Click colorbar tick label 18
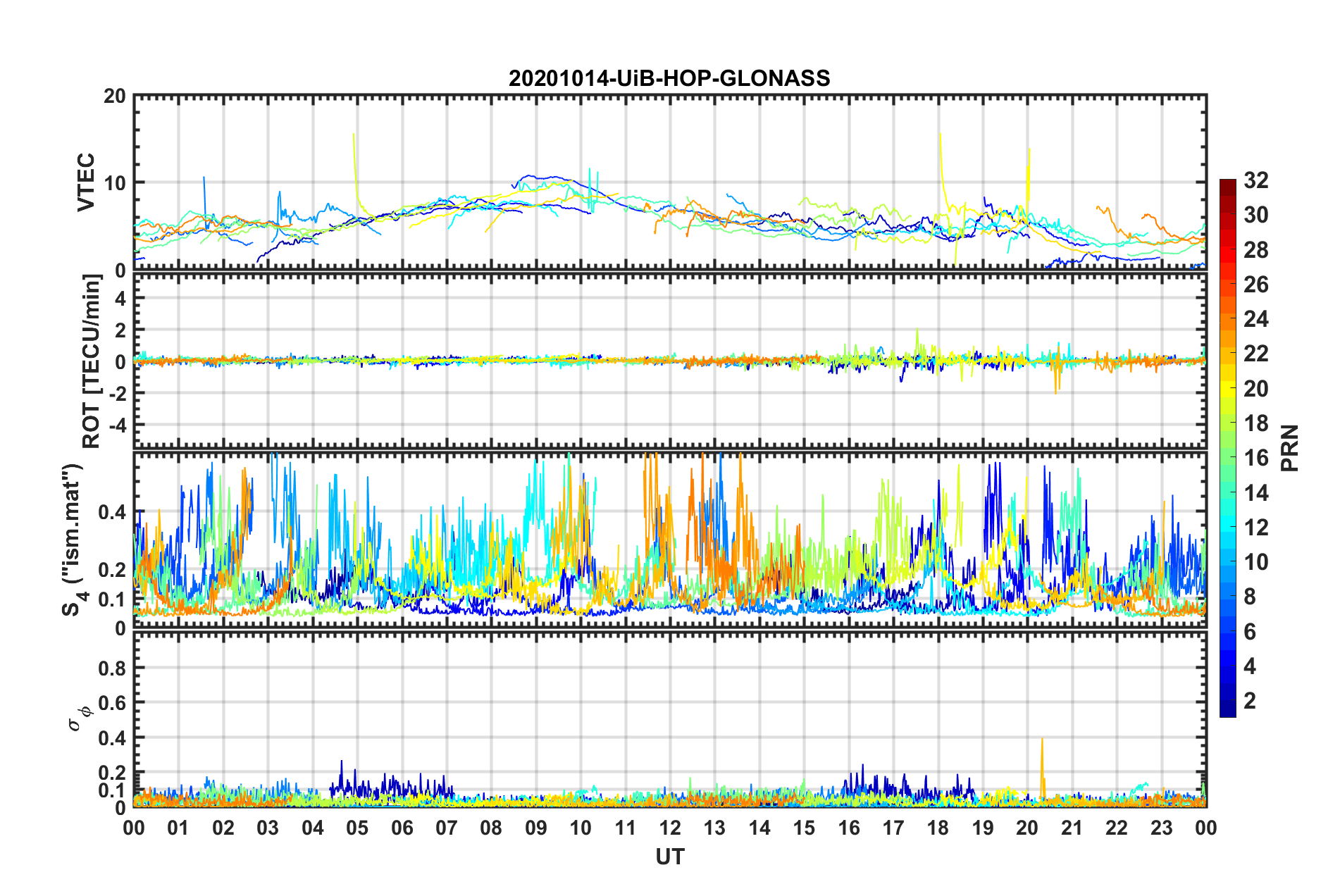1340x896 pixels. click(1256, 423)
